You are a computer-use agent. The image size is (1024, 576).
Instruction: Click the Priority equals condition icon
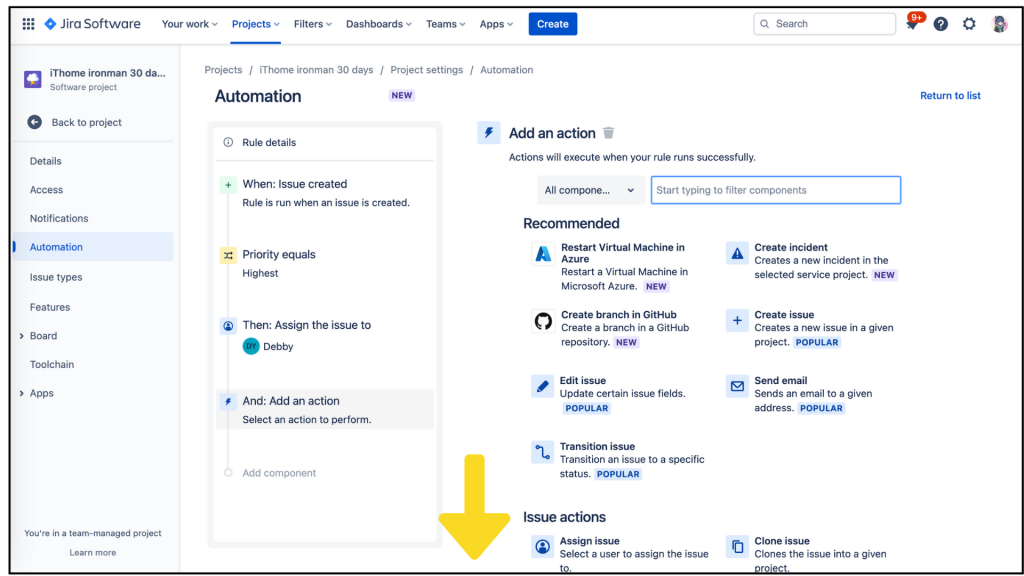point(228,255)
